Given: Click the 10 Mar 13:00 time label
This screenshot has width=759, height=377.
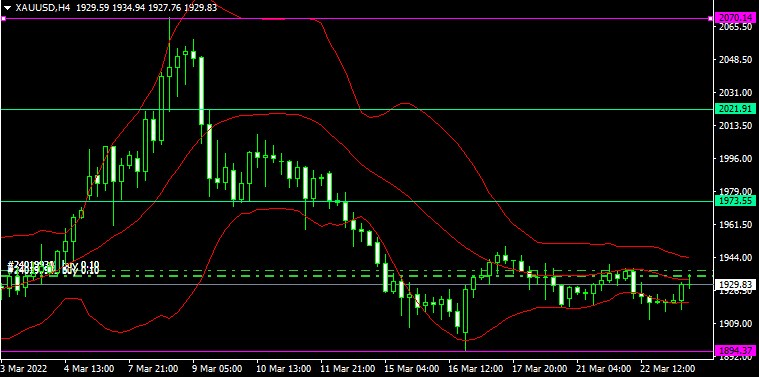Looking at the screenshot, I should pyautogui.click(x=283, y=368).
